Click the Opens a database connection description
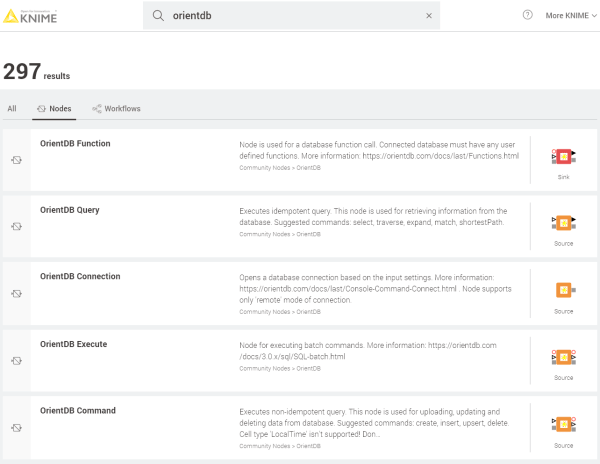This screenshot has width=600, height=464. tap(375, 289)
